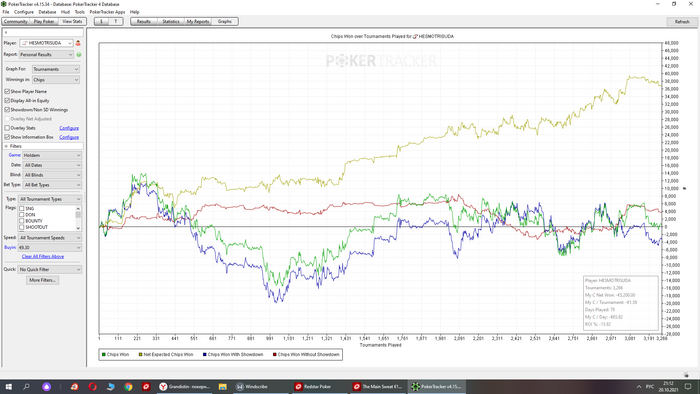Open the Quick filter dropdown
The image size is (700, 394).
(50, 270)
